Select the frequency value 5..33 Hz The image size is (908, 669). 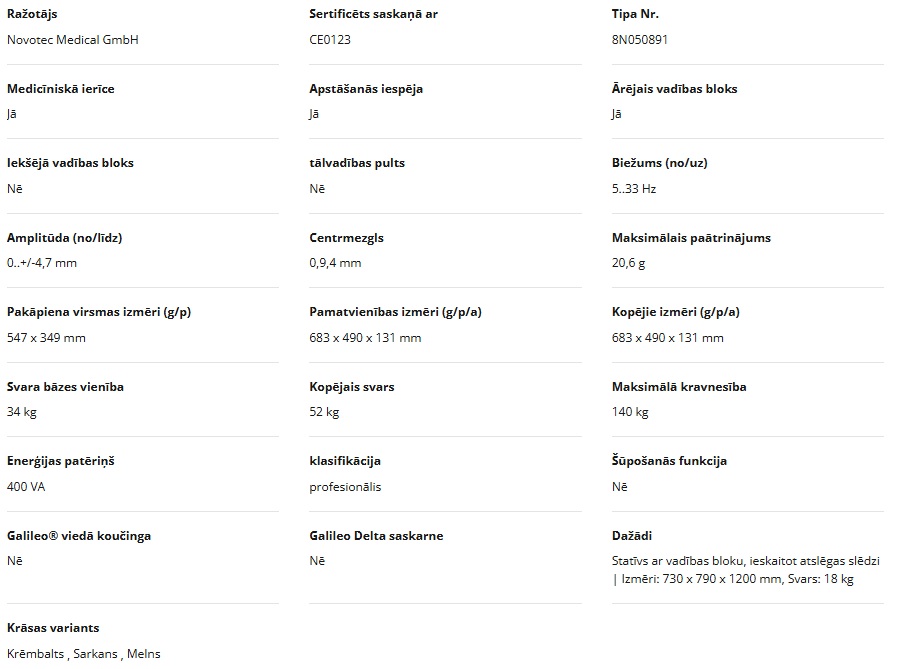point(634,189)
